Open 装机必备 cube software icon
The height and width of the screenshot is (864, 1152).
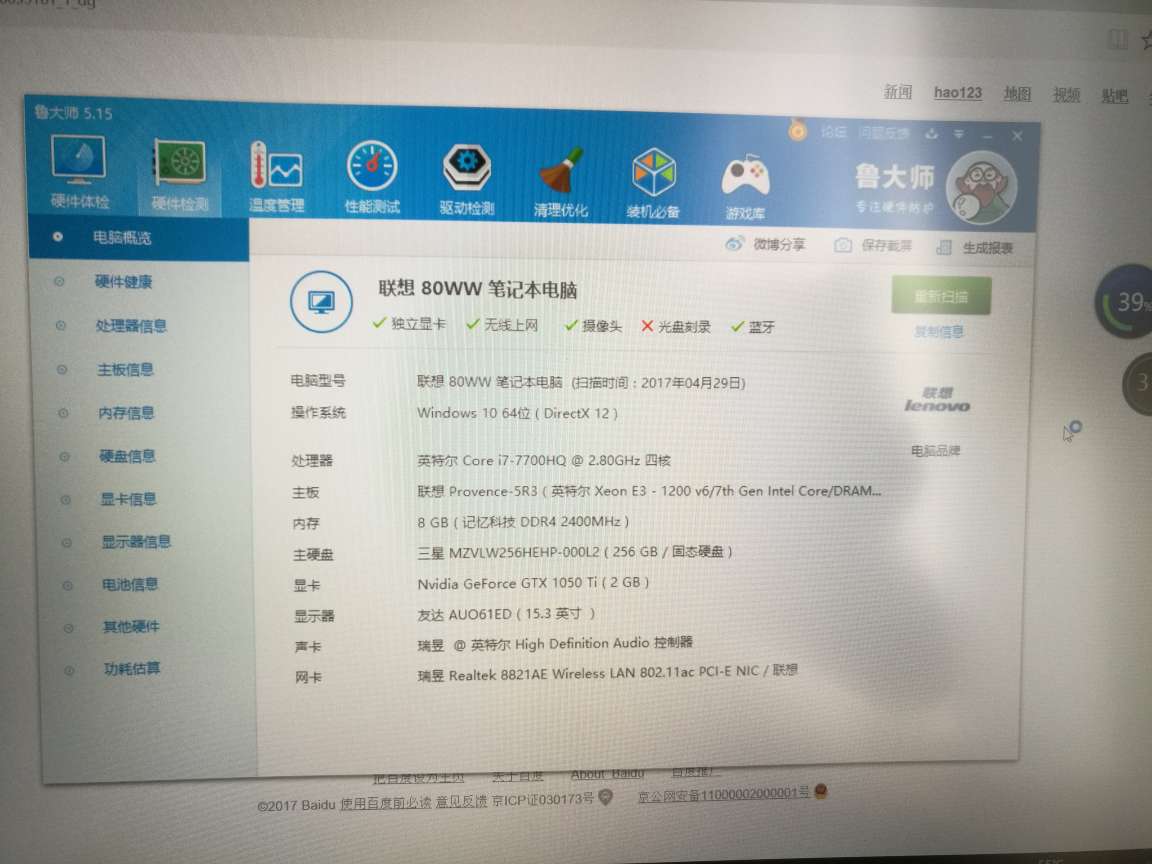coord(653,184)
